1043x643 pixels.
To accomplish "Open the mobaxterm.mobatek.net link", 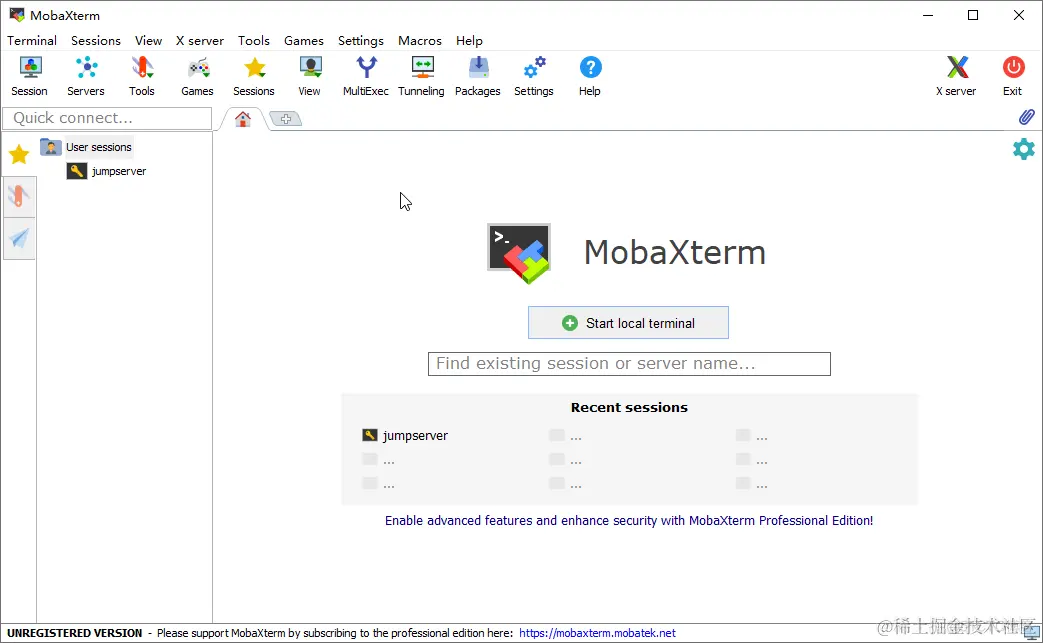I will point(597,633).
